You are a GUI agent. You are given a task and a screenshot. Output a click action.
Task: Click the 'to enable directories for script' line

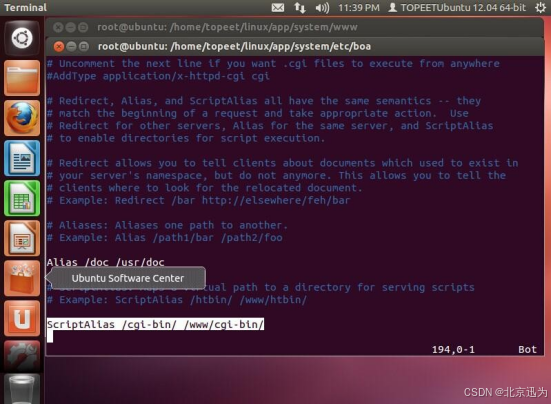coord(186,138)
